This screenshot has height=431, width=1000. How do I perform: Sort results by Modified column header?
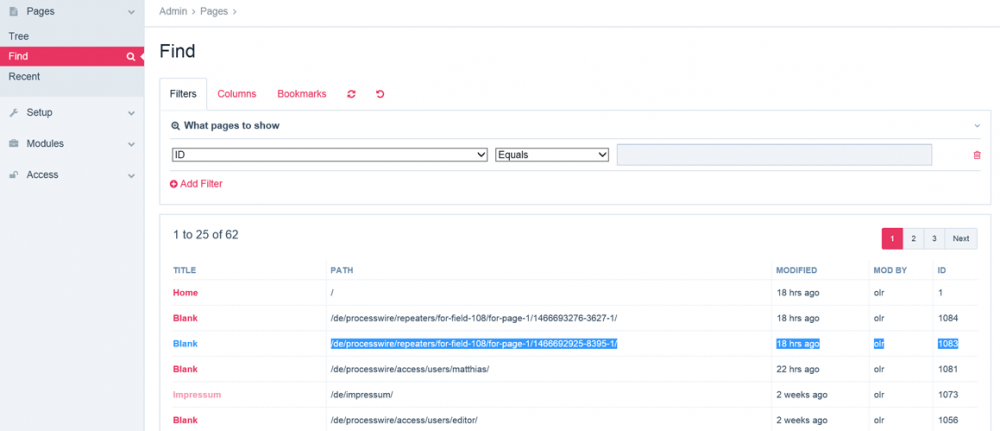tap(796, 270)
